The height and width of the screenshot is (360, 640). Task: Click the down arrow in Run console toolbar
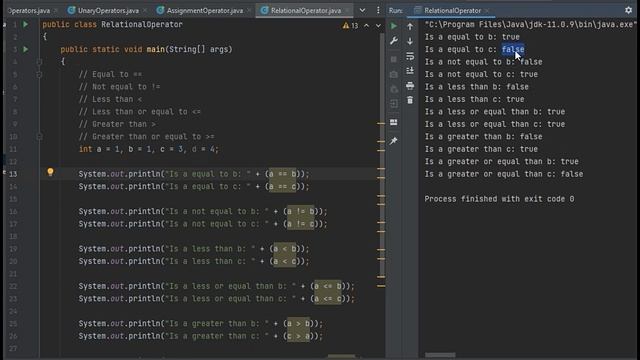click(x=410, y=41)
